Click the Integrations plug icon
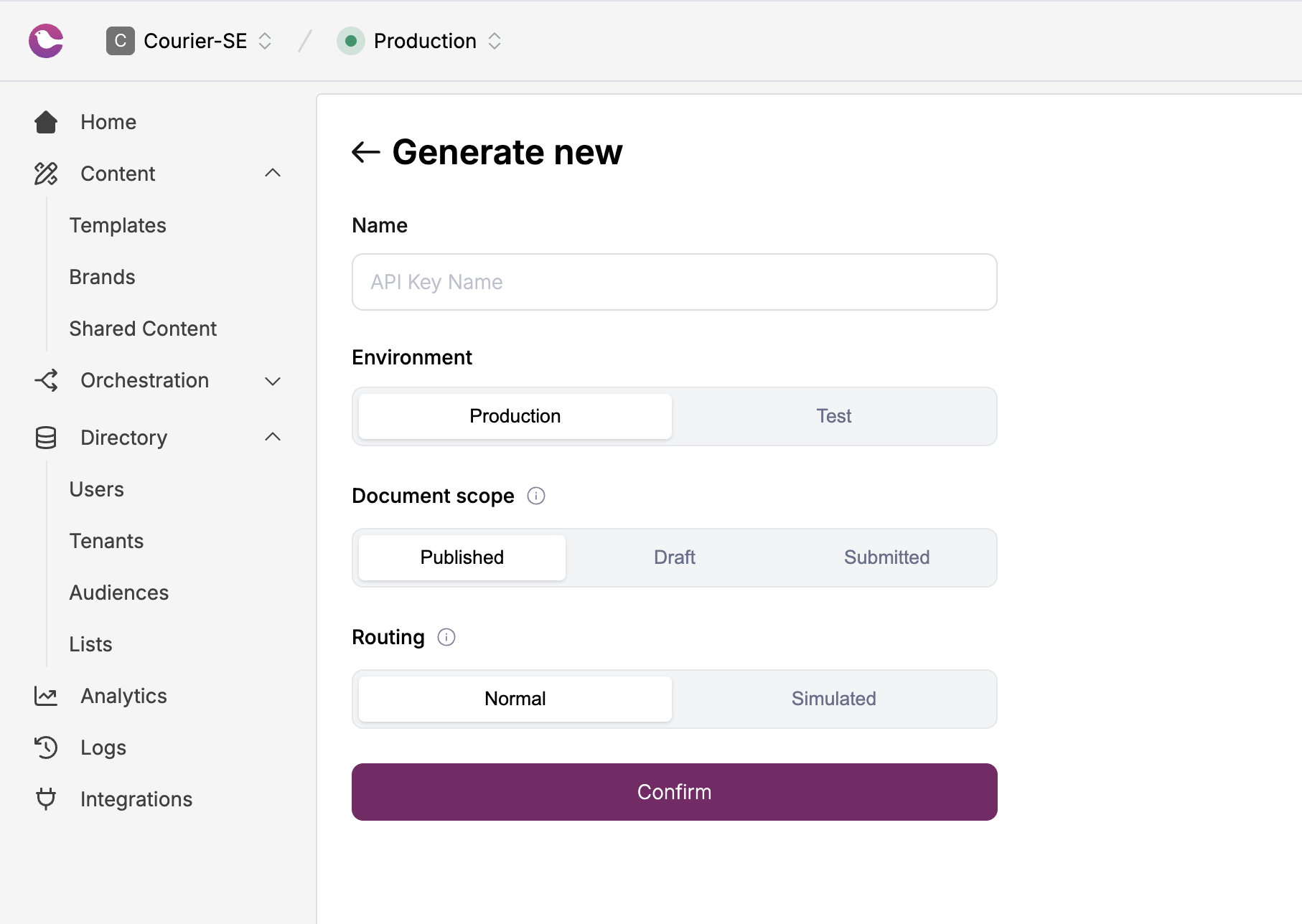Image resolution: width=1302 pixels, height=924 pixels. [45, 799]
